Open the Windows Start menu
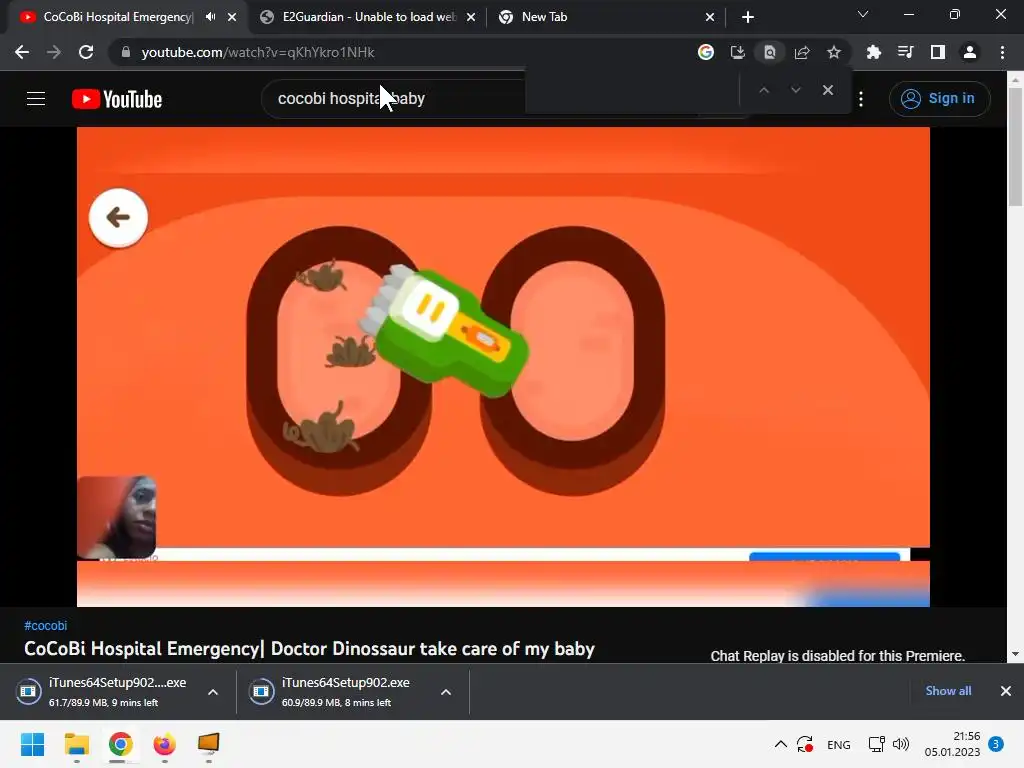The image size is (1024, 768). click(32, 744)
